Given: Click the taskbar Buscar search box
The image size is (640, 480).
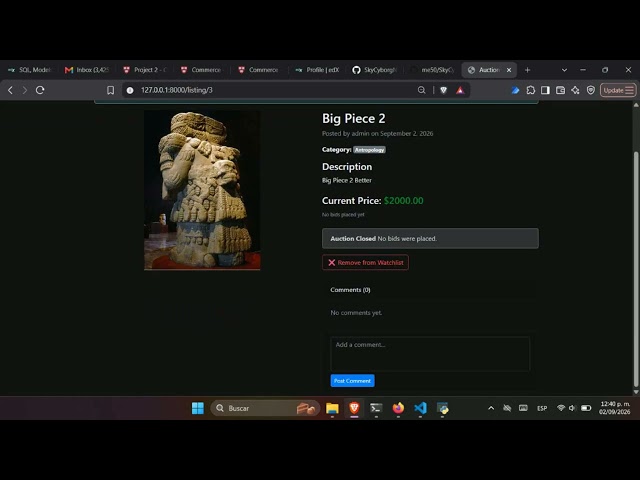Looking at the screenshot, I should (x=265, y=408).
